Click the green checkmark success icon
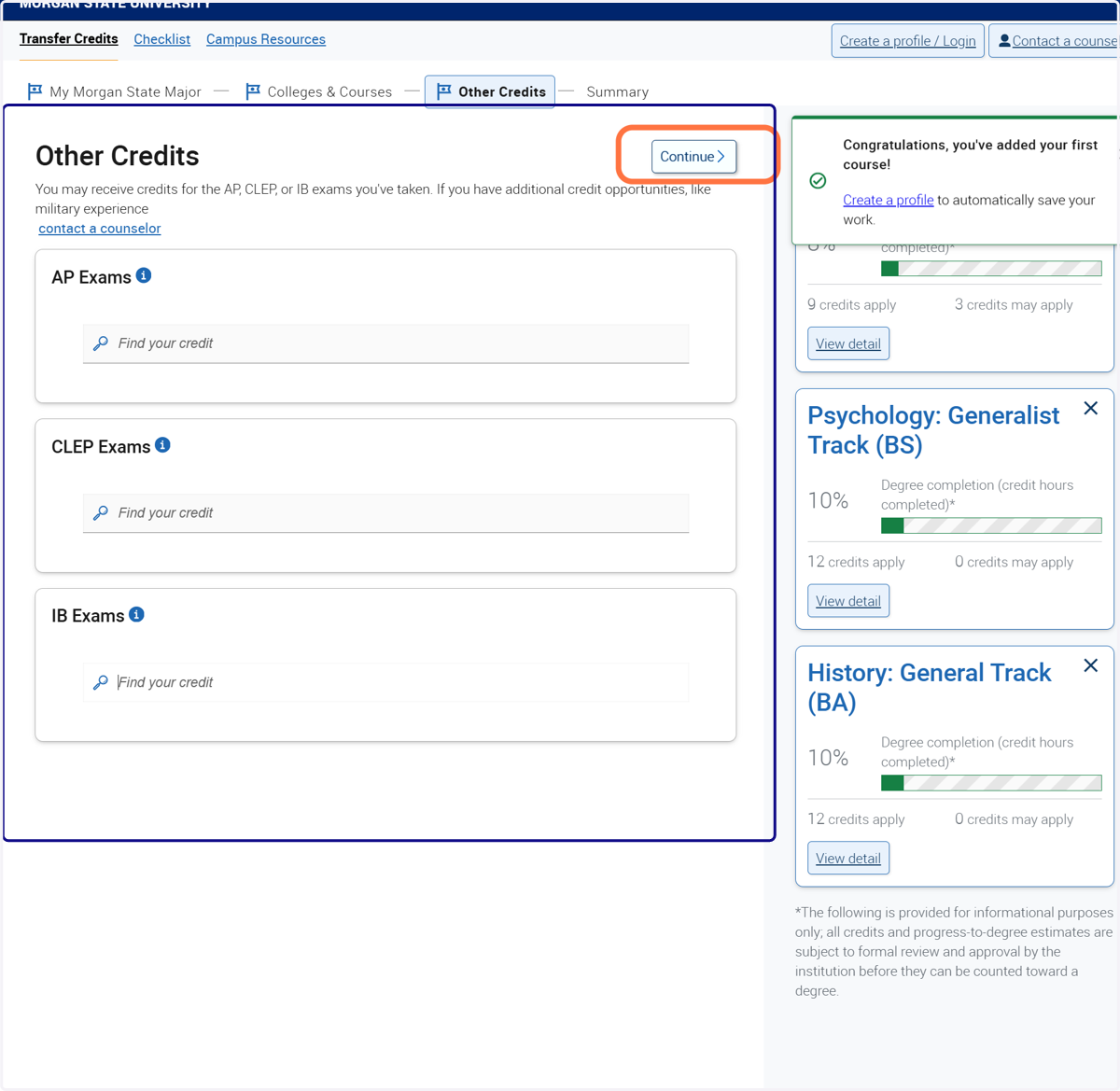1120x1091 pixels. (818, 181)
